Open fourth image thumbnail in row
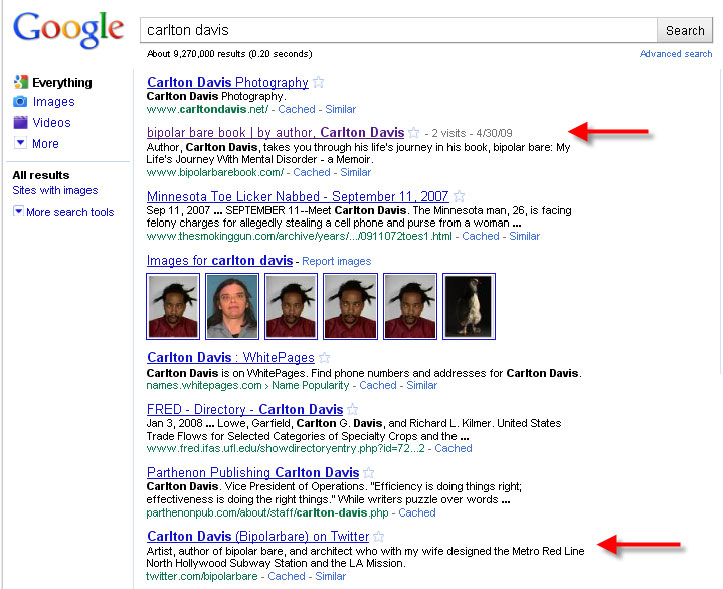 [350, 306]
